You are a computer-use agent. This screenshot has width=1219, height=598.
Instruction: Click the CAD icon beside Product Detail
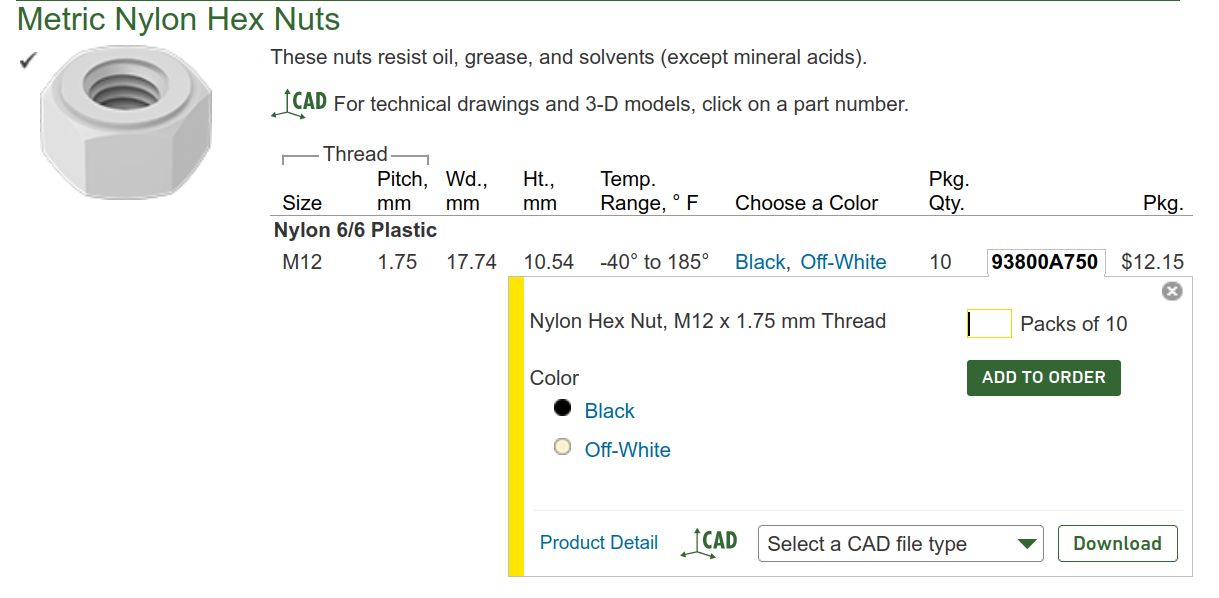click(709, 543)
